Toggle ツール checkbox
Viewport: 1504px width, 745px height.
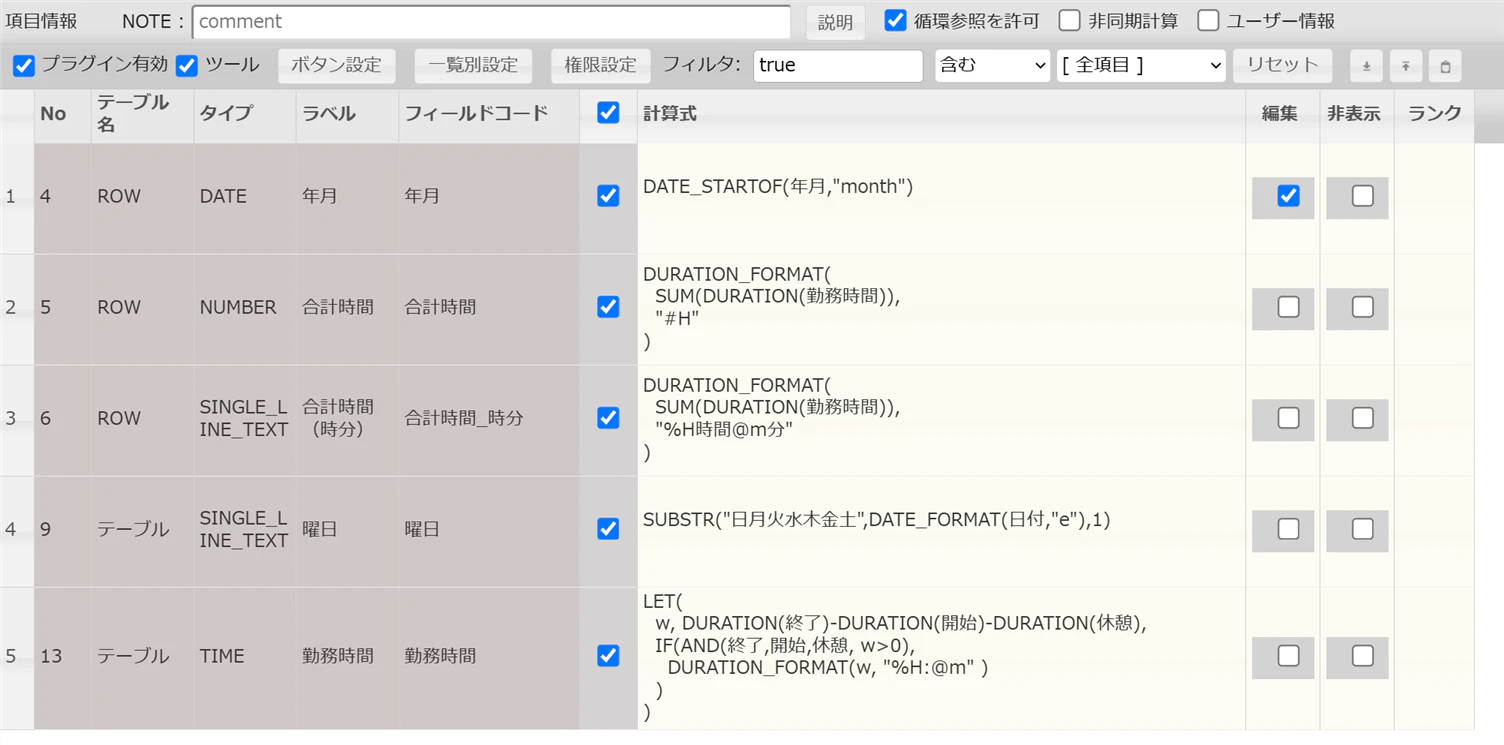186,66
